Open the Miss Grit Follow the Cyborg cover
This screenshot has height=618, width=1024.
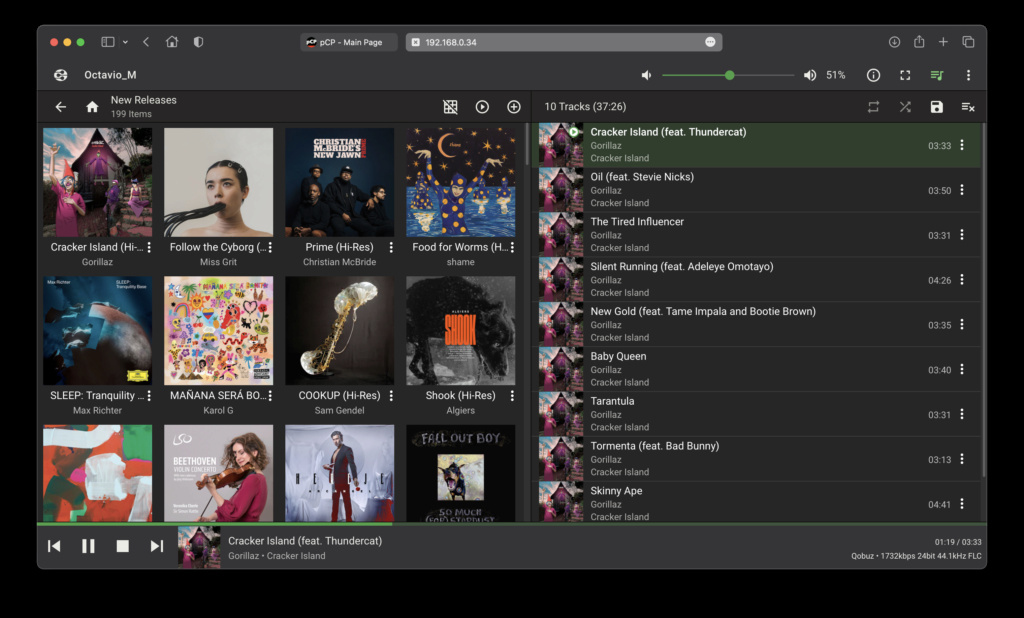point(218,182)
